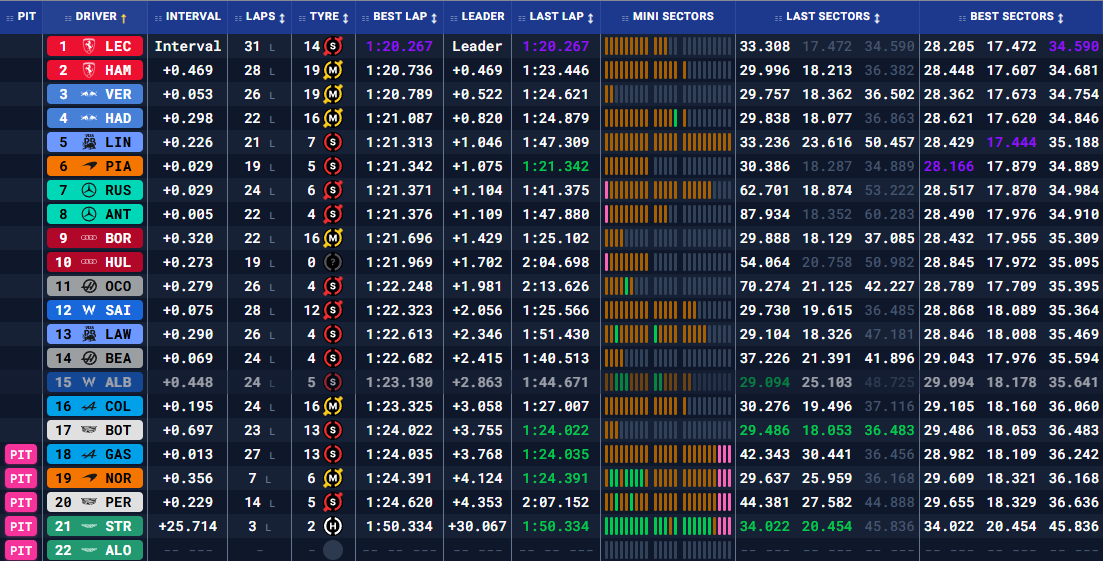Toggle the orange sort arrow on Driver header
The width and height of the screenshot is (1103, 561).
pyautogui.click(x=124, y=18)
